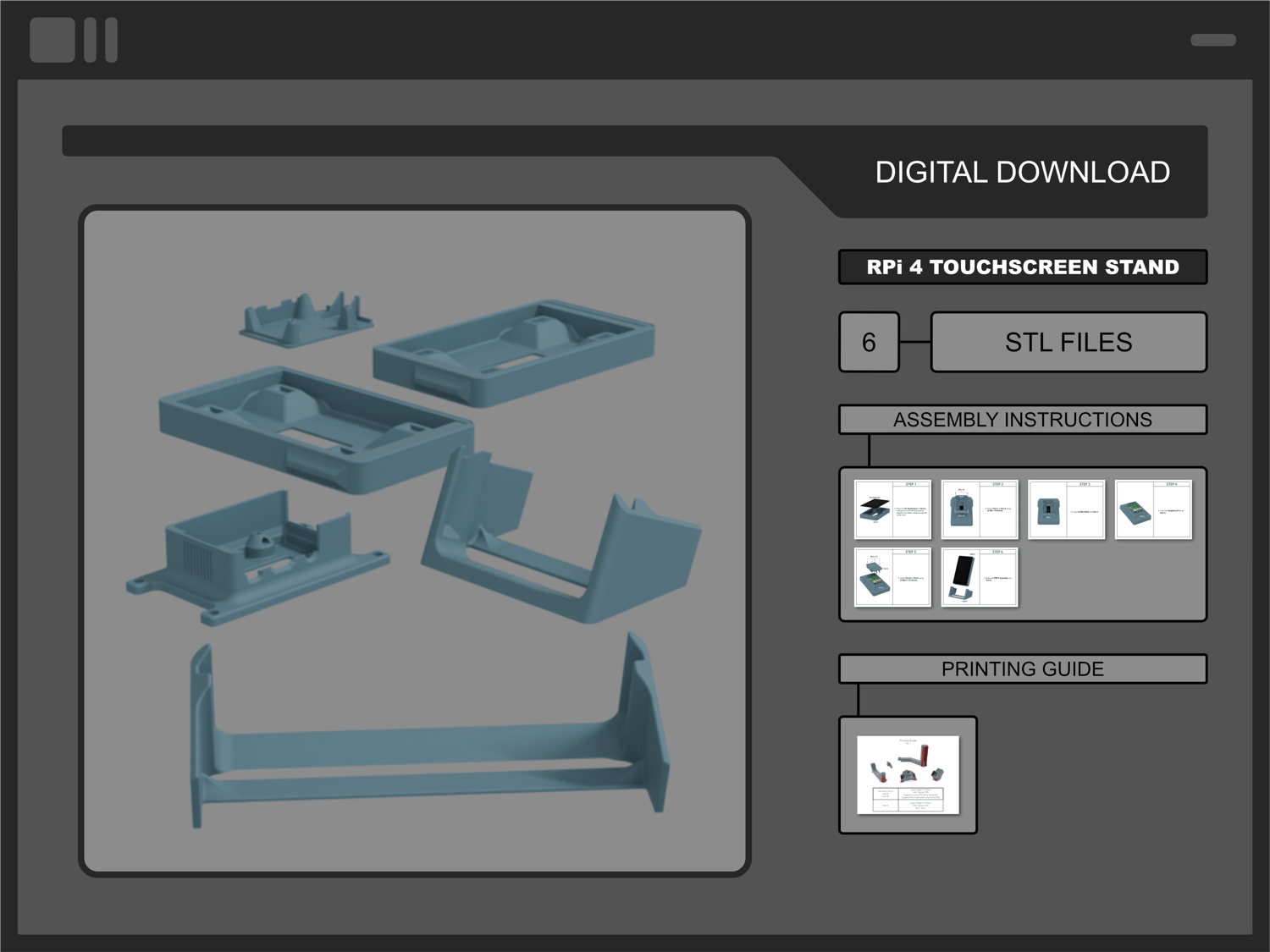
Task: Click the STL FILES label box
Action: pos(1068,342)
